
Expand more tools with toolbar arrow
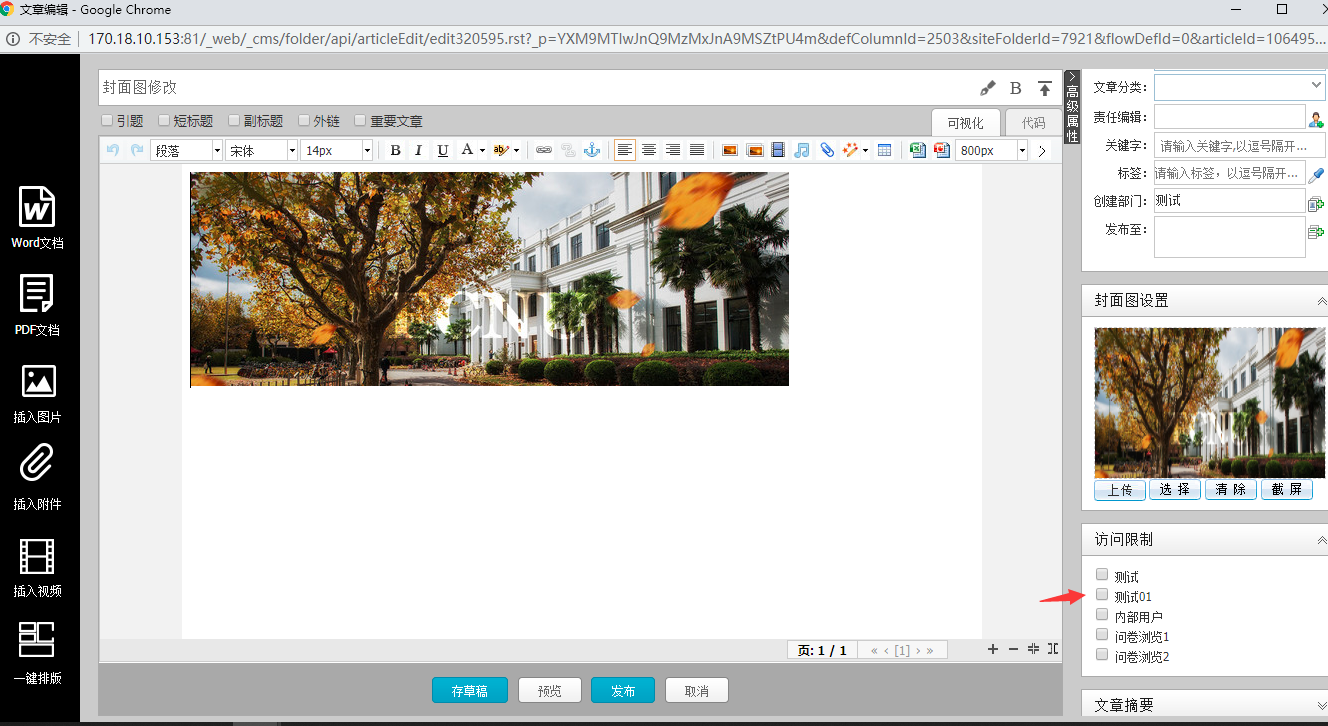tap(1042, 150)
